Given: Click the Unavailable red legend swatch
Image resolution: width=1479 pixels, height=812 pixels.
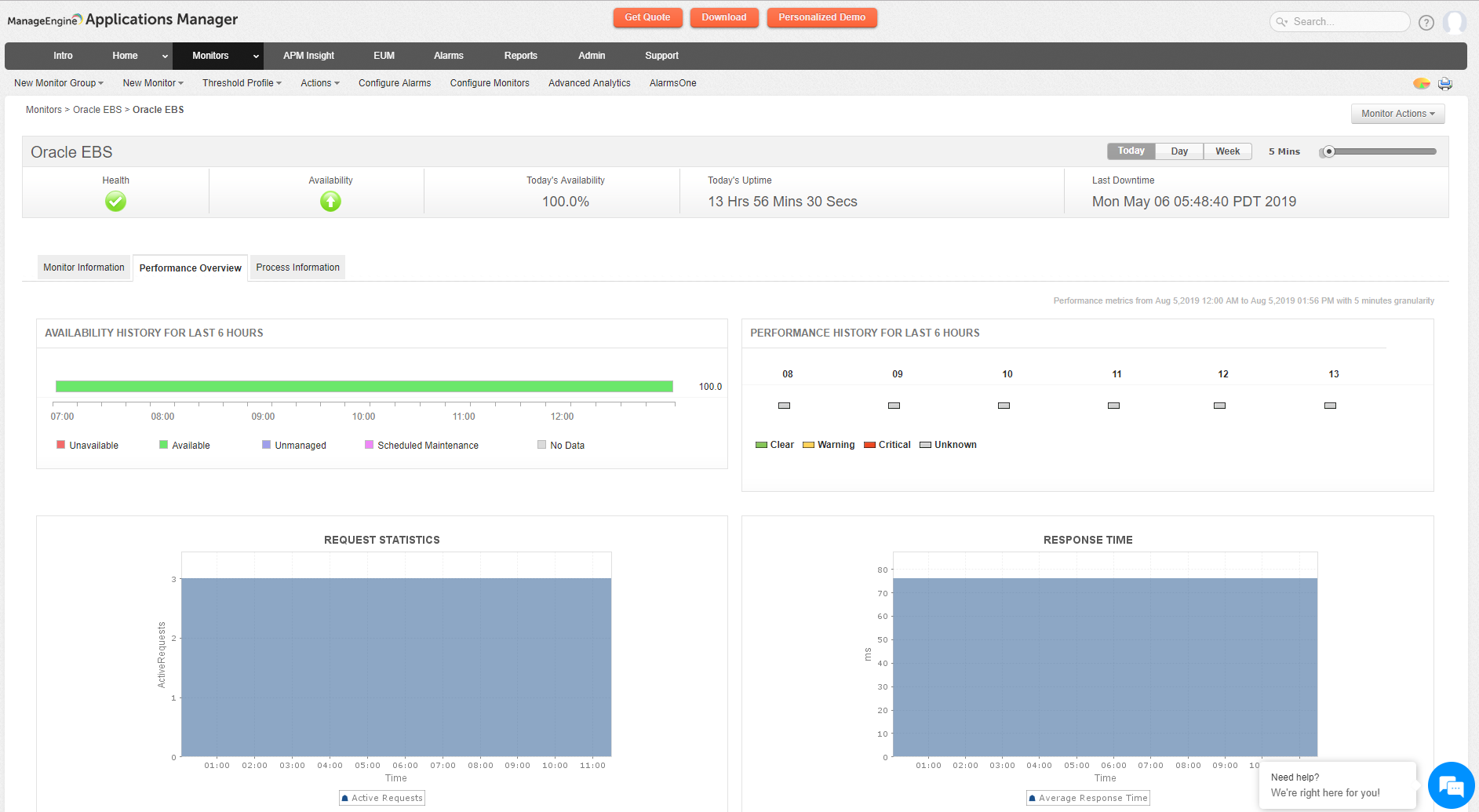Looking at the screenshot, I should (60, 445).
